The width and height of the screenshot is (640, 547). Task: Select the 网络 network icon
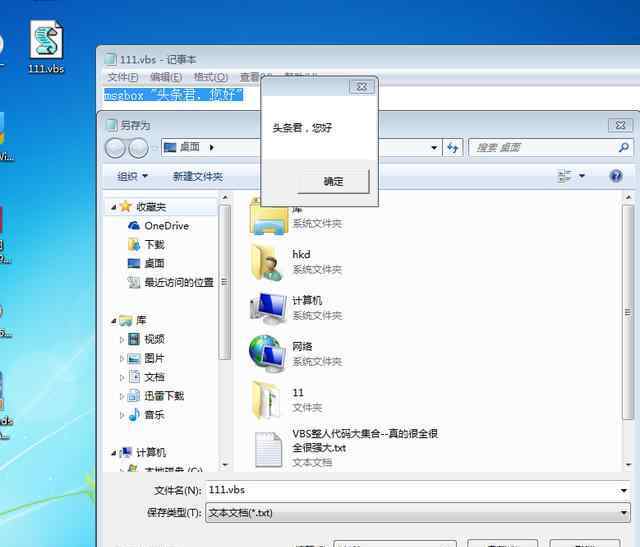[267, 353]
